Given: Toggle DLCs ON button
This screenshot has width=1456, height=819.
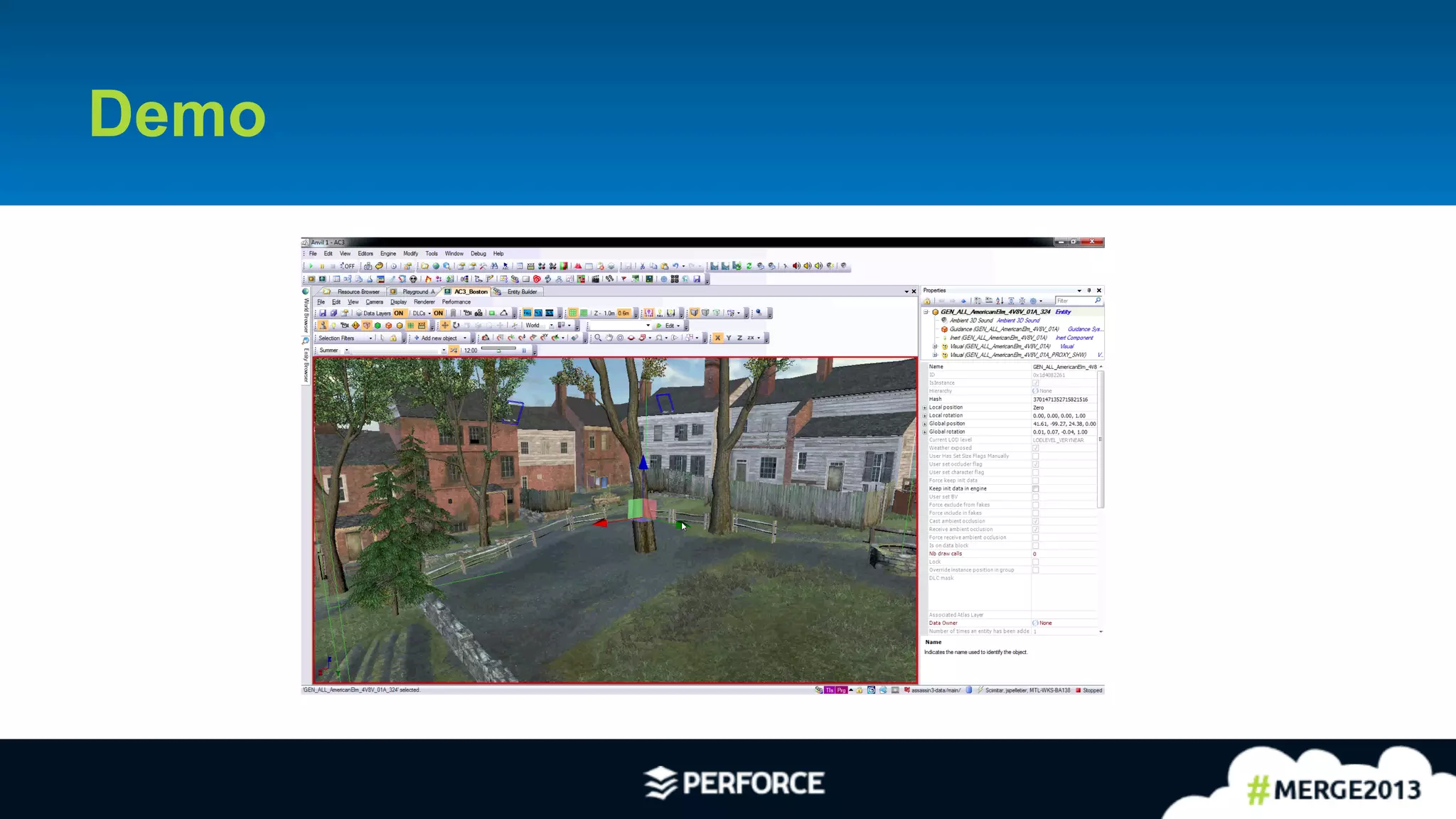Looking at the screenshot, I should point(438,313).
